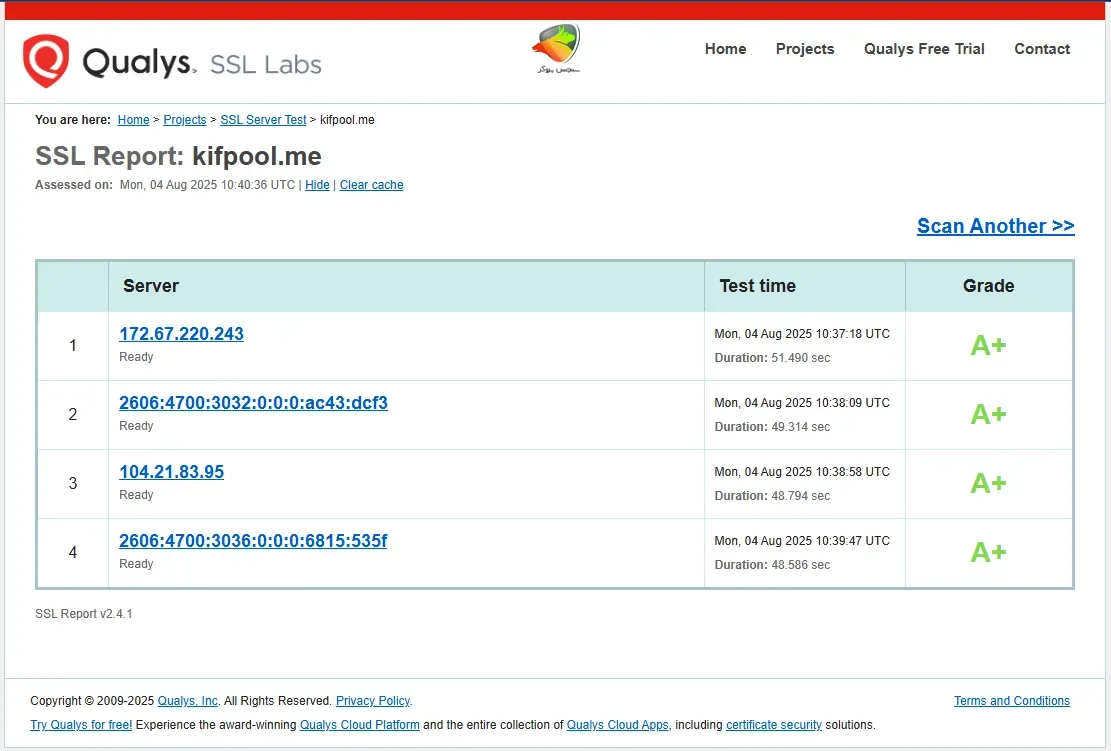Click the A+ grade in row 4
Screen dimensions: 1111x751
tap(988, 553)
